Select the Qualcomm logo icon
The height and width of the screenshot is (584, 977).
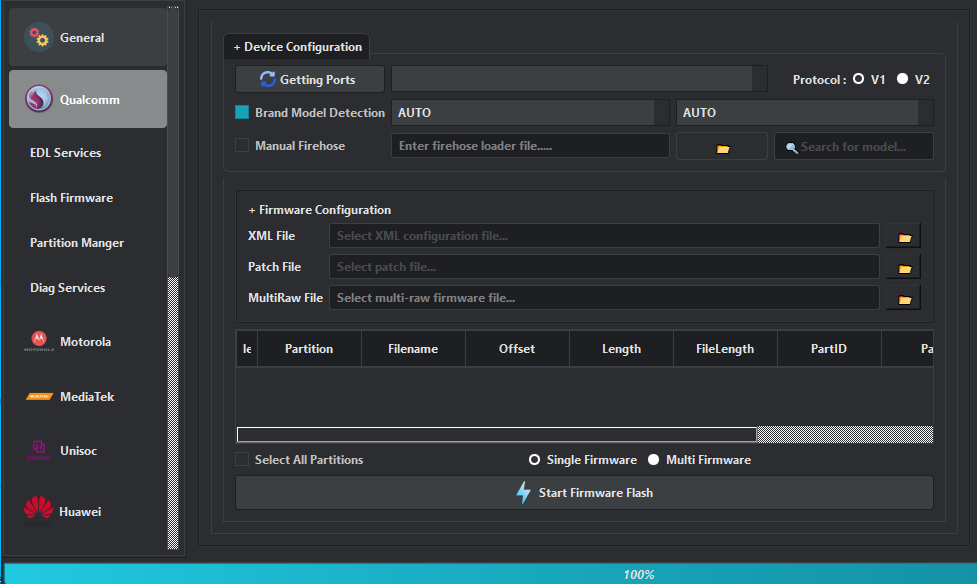tap(39, 100)
